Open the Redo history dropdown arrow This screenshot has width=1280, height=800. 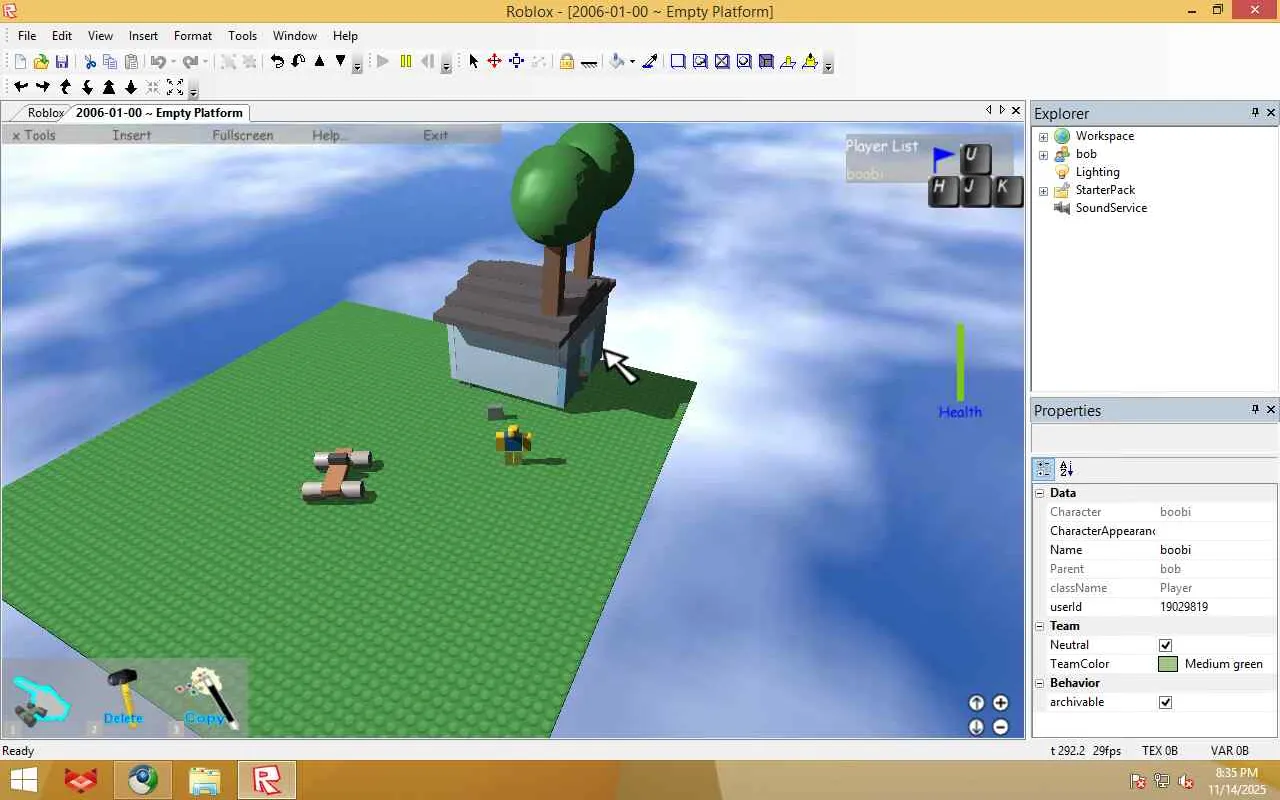click(204, 62)
